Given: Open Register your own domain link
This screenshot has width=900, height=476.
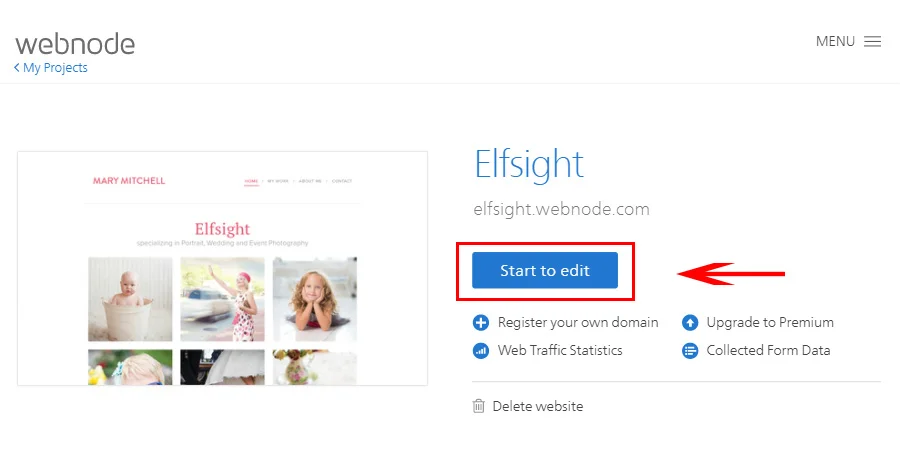Looking at the screenshot, I should coord(578,323).
